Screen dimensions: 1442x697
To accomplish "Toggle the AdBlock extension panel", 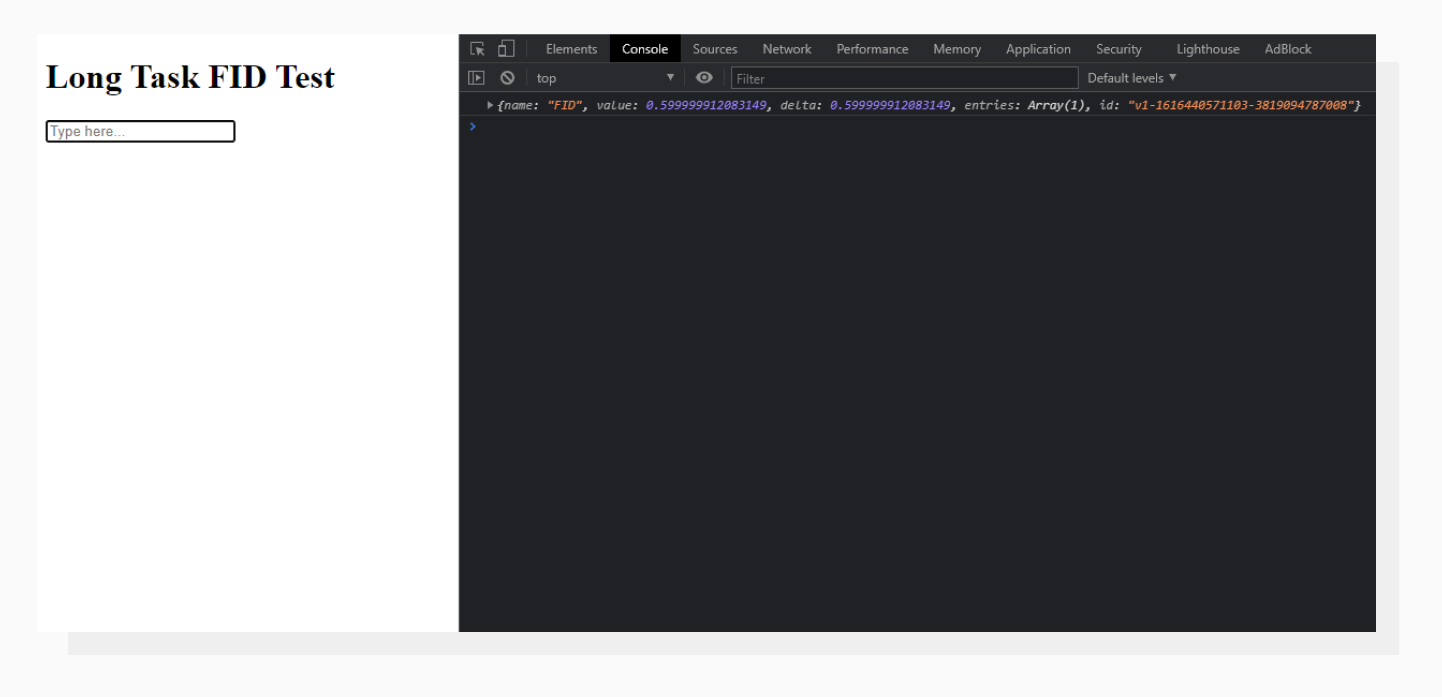I will (x=1287, y=48).
